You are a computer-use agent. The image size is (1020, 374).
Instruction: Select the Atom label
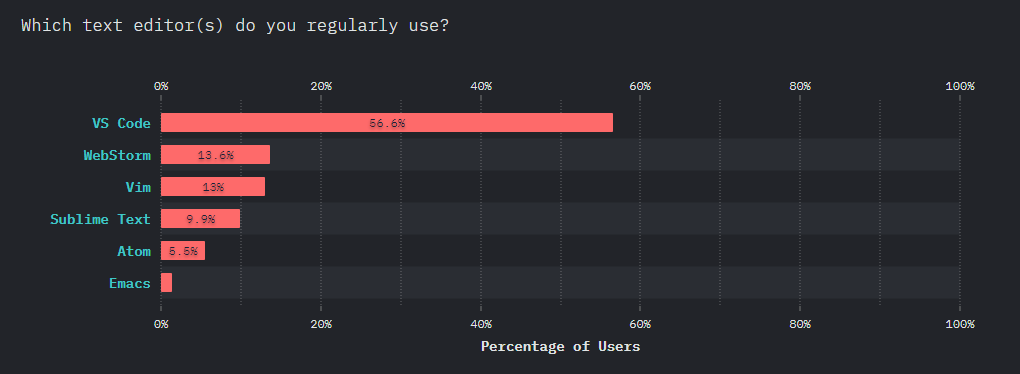pyautogui.click(x=134, y=251)
